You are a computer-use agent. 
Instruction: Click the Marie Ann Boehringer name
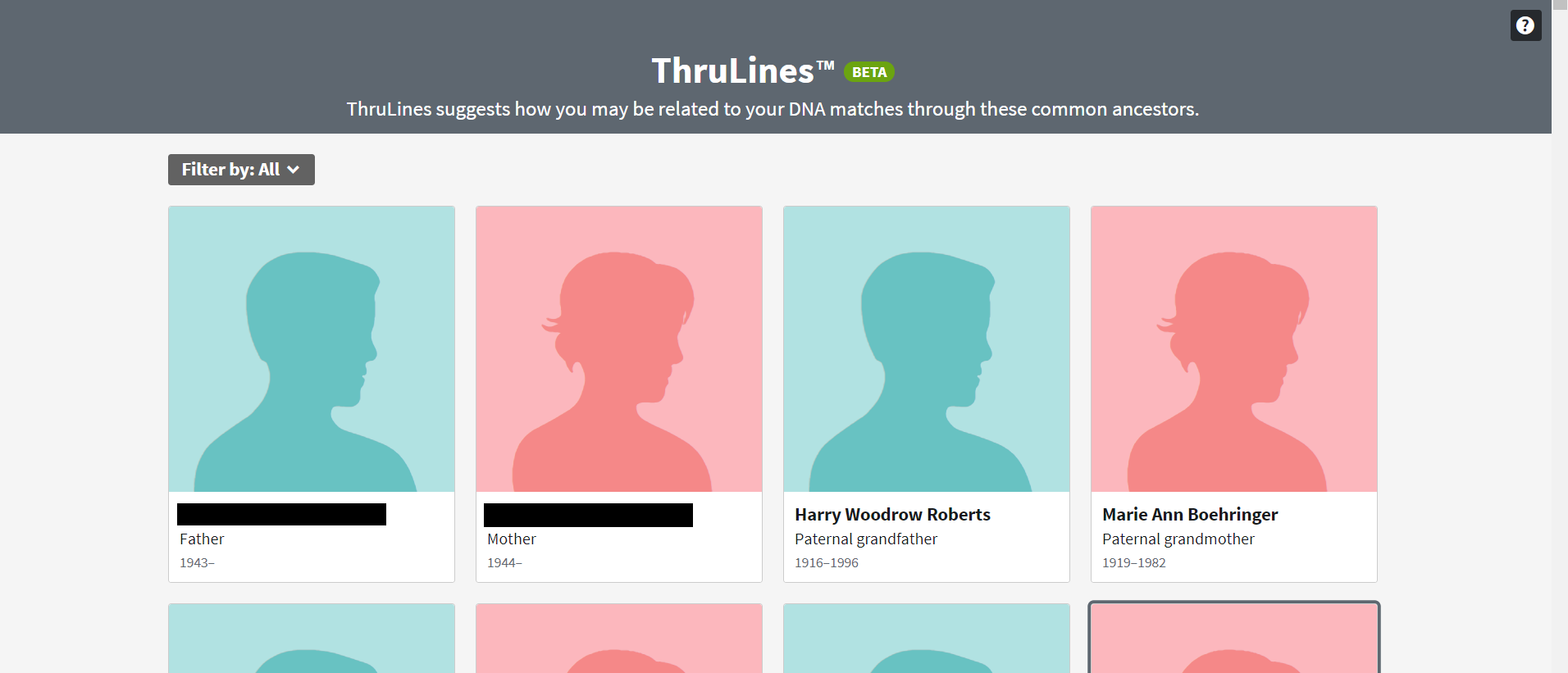coord(1190,515)
